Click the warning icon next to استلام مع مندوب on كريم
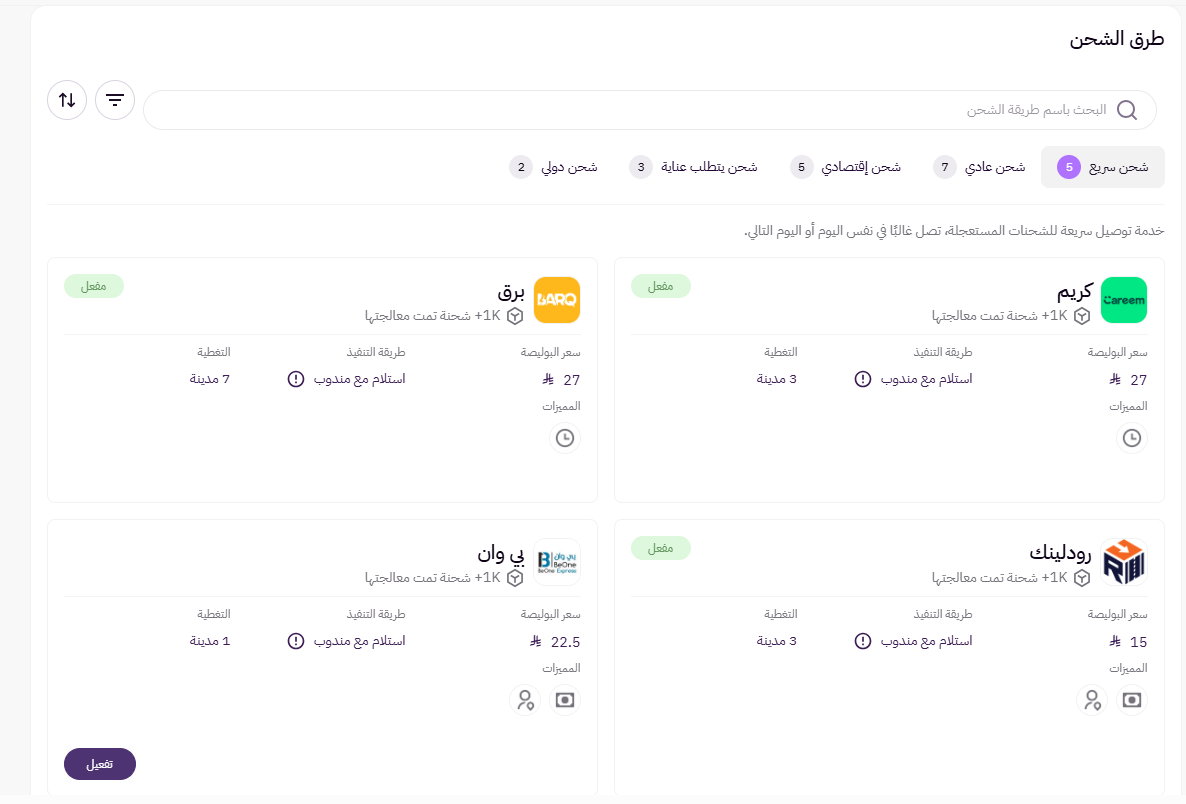1186x804 pixels. click(862, 379)
